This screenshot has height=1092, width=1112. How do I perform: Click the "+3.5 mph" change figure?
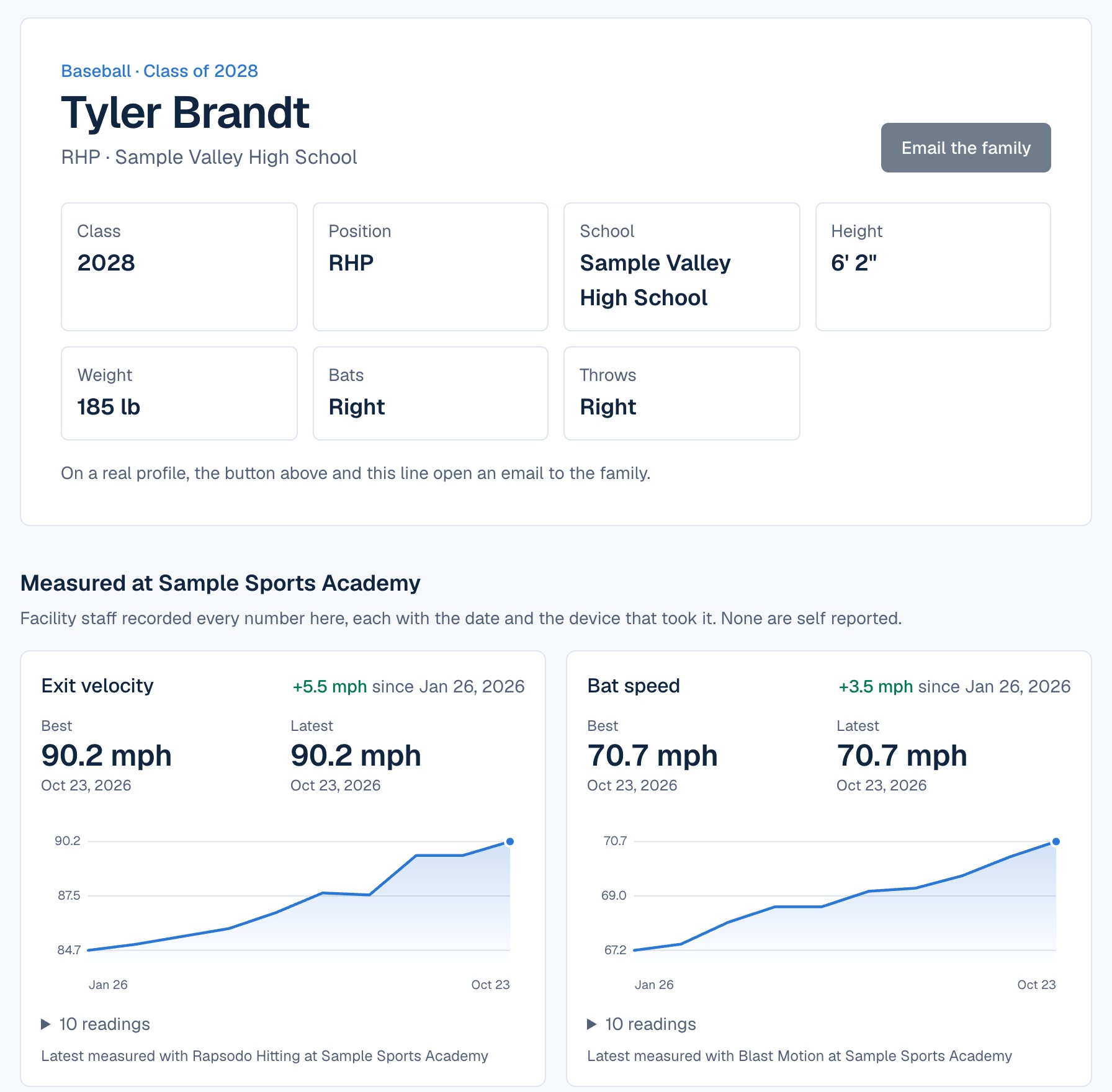[x=876, y=687]
